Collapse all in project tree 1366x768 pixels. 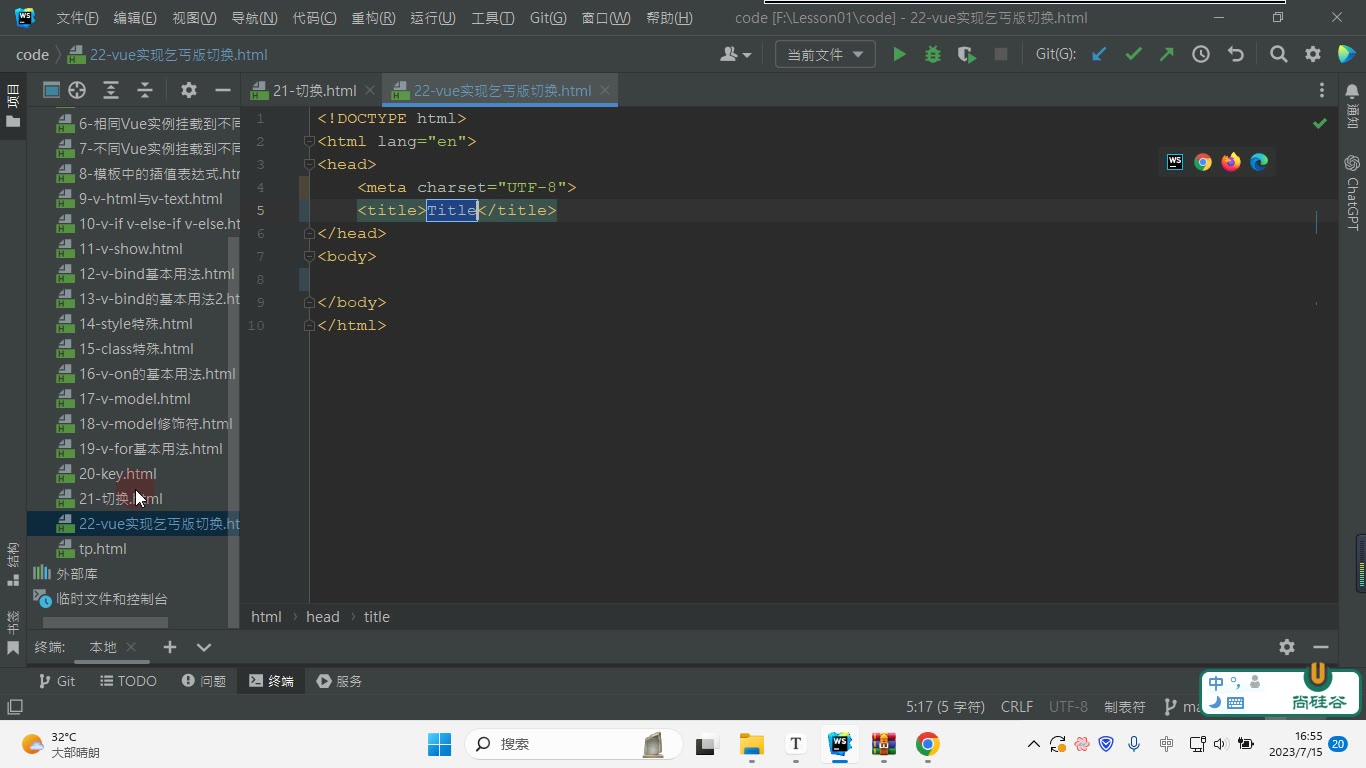point(145,90)
